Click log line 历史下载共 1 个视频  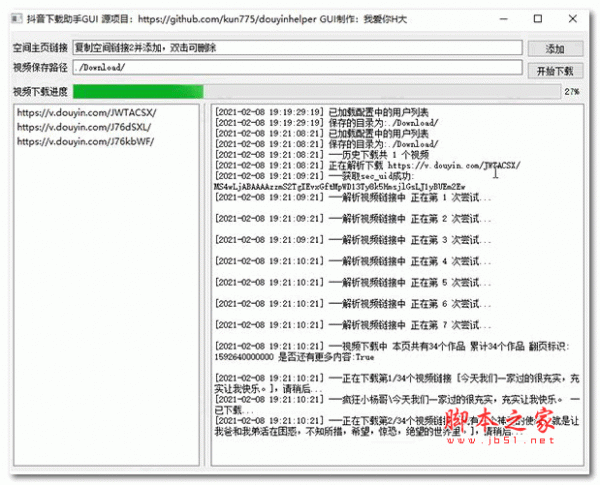click(321, 155)
